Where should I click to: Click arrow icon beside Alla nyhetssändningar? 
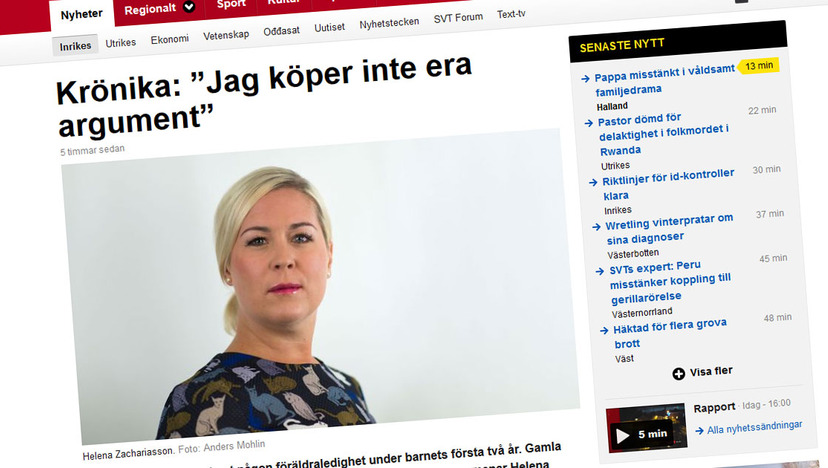(700, 431)
